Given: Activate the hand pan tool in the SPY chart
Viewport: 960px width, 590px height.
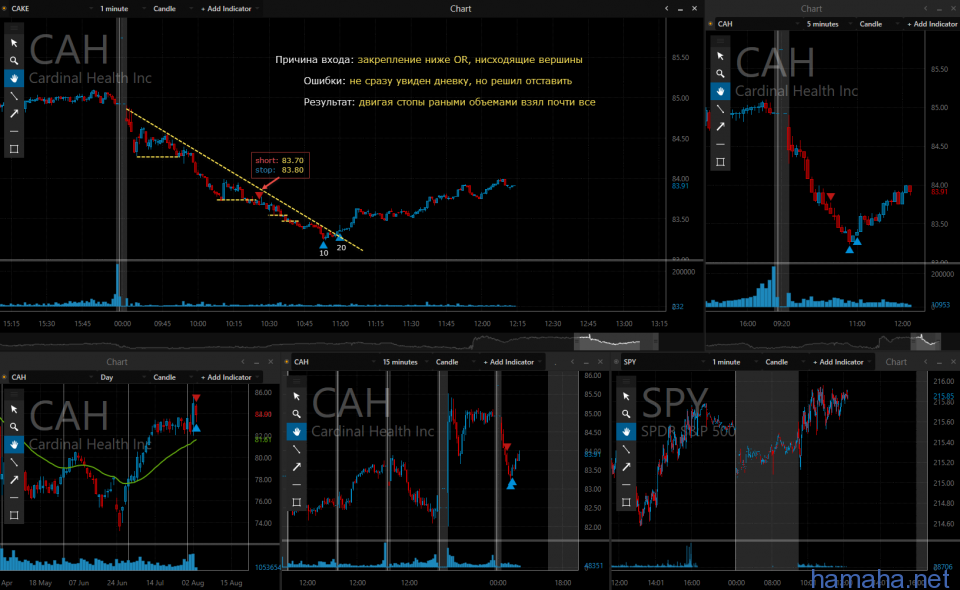Looking at the screenshot, I should [x=626, y=431].
